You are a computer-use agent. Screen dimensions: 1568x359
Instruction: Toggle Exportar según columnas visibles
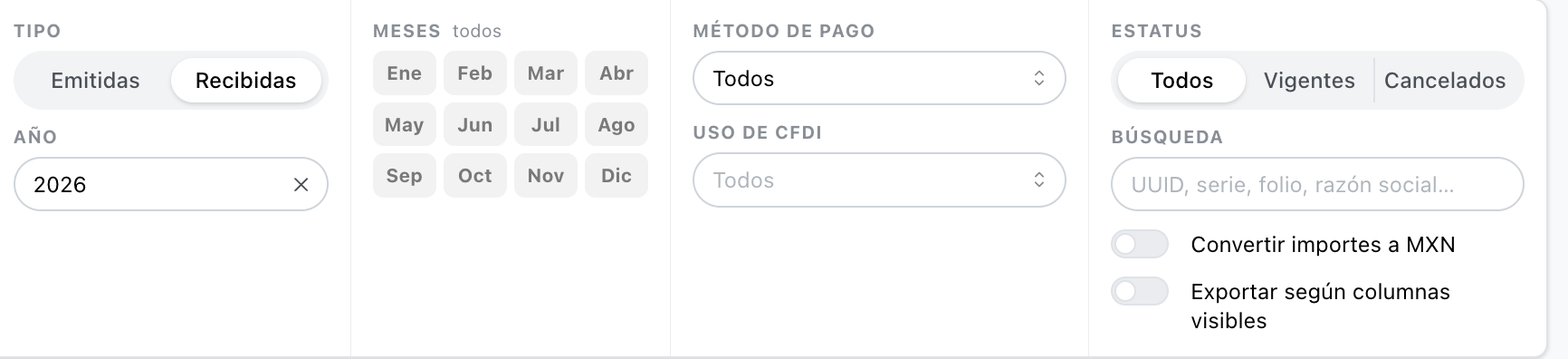(x=1140, y=292)
